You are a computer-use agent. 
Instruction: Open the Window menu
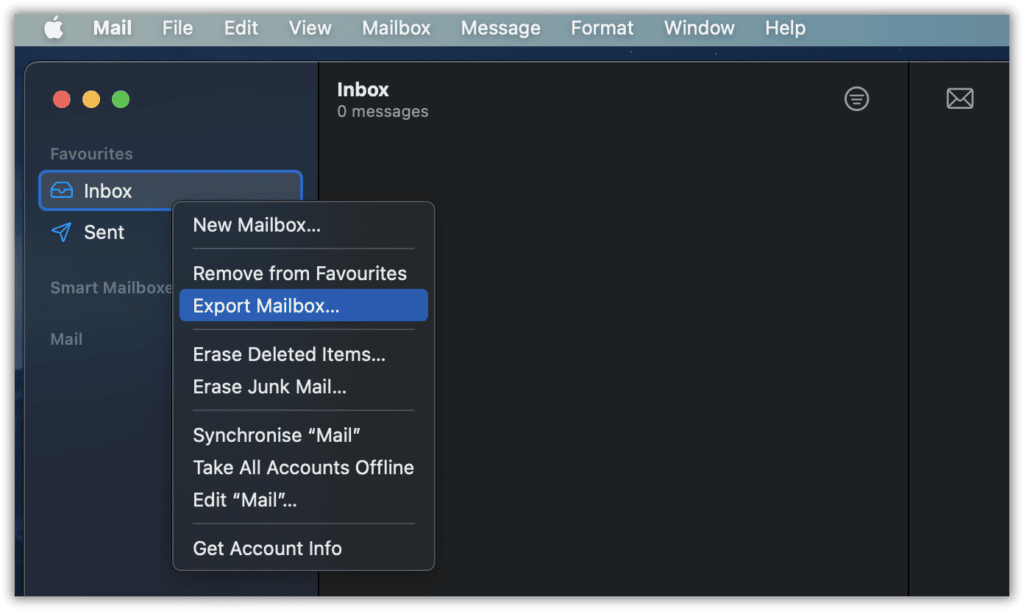coord(699,28)
